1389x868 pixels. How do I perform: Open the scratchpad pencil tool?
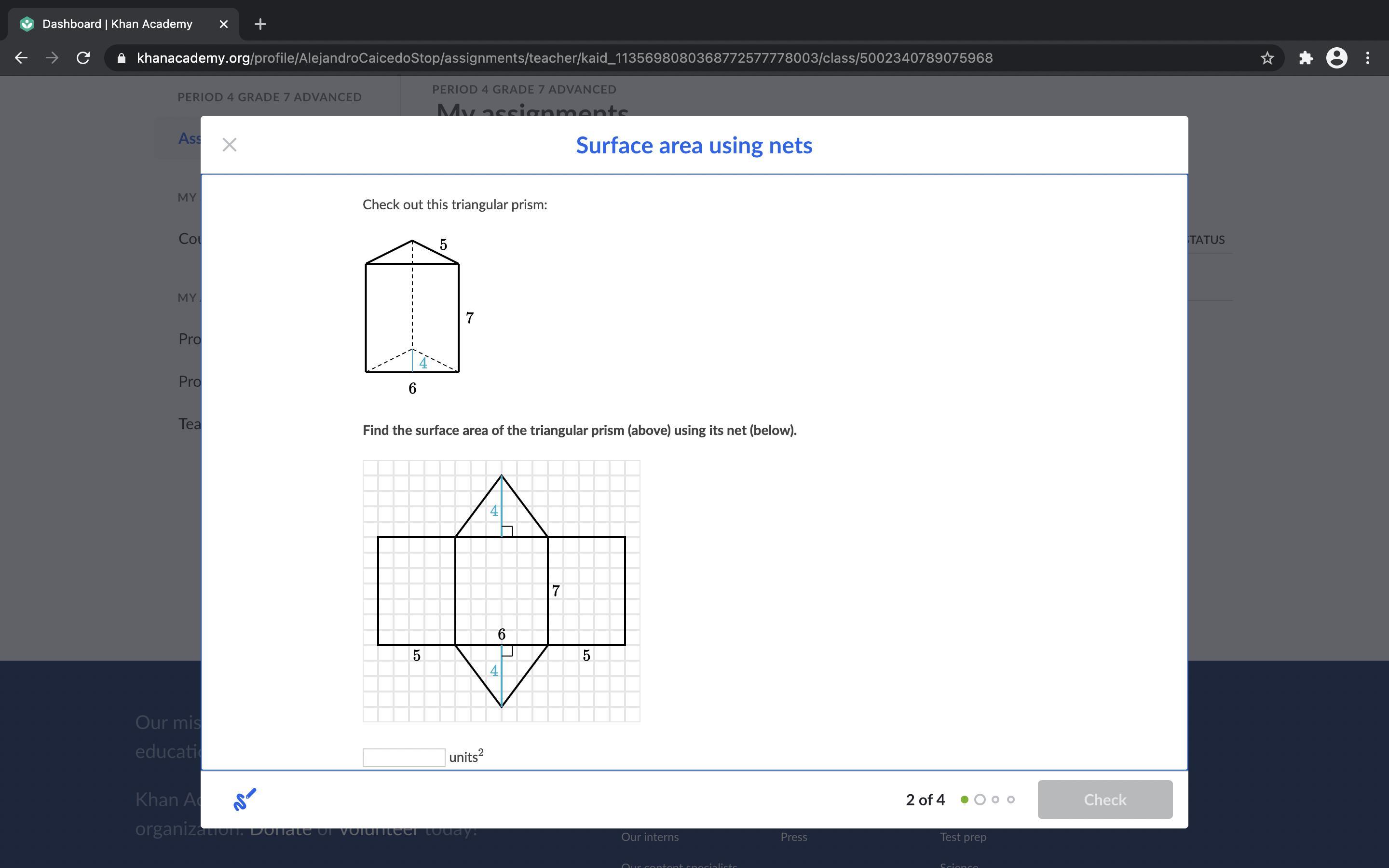pyautogui.click(x=245, y=799)
